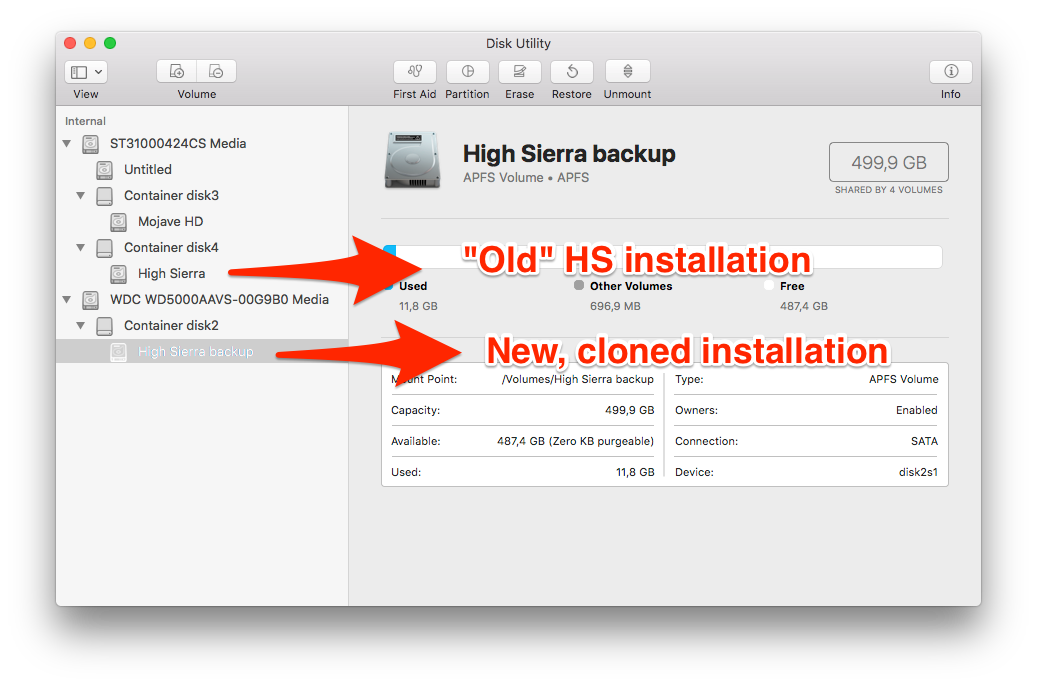
Task: Click the large hard drive image
Action: coord(412,160)
